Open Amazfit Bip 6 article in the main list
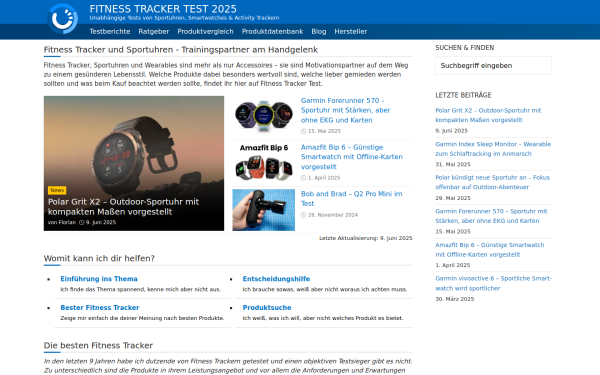The width and height of the screenshot is (600, 375). pos(352,157)
